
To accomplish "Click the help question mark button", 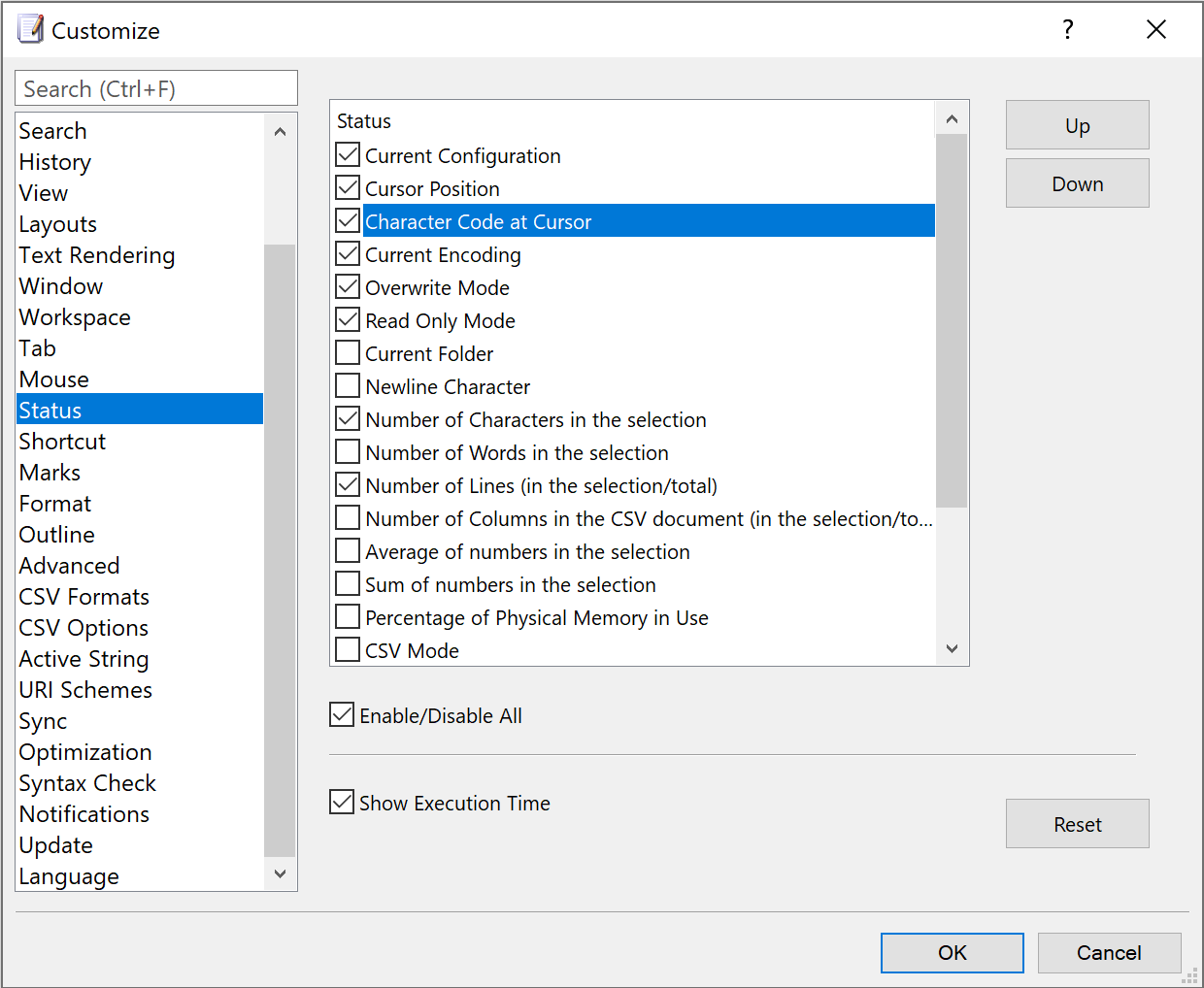I will click(1068, 29).
